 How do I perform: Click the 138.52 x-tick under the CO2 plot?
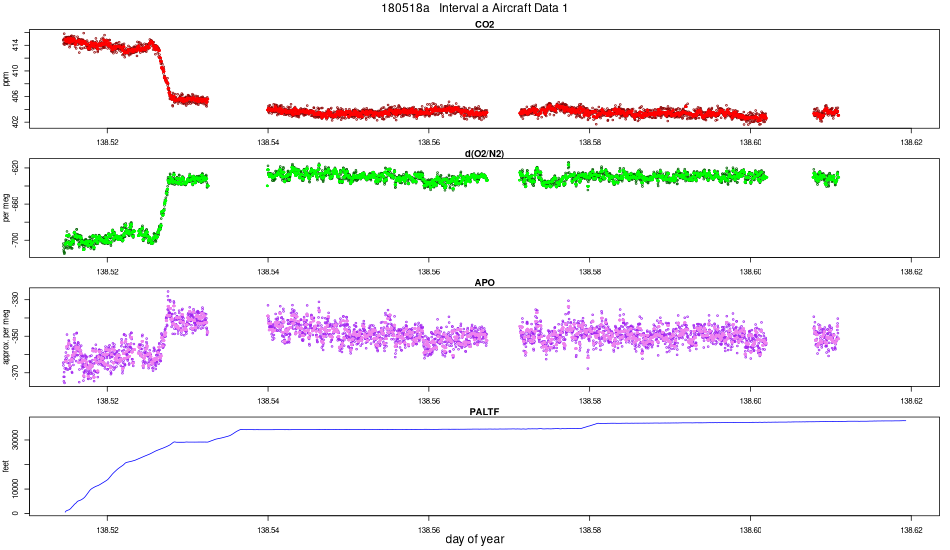point(107,142)
